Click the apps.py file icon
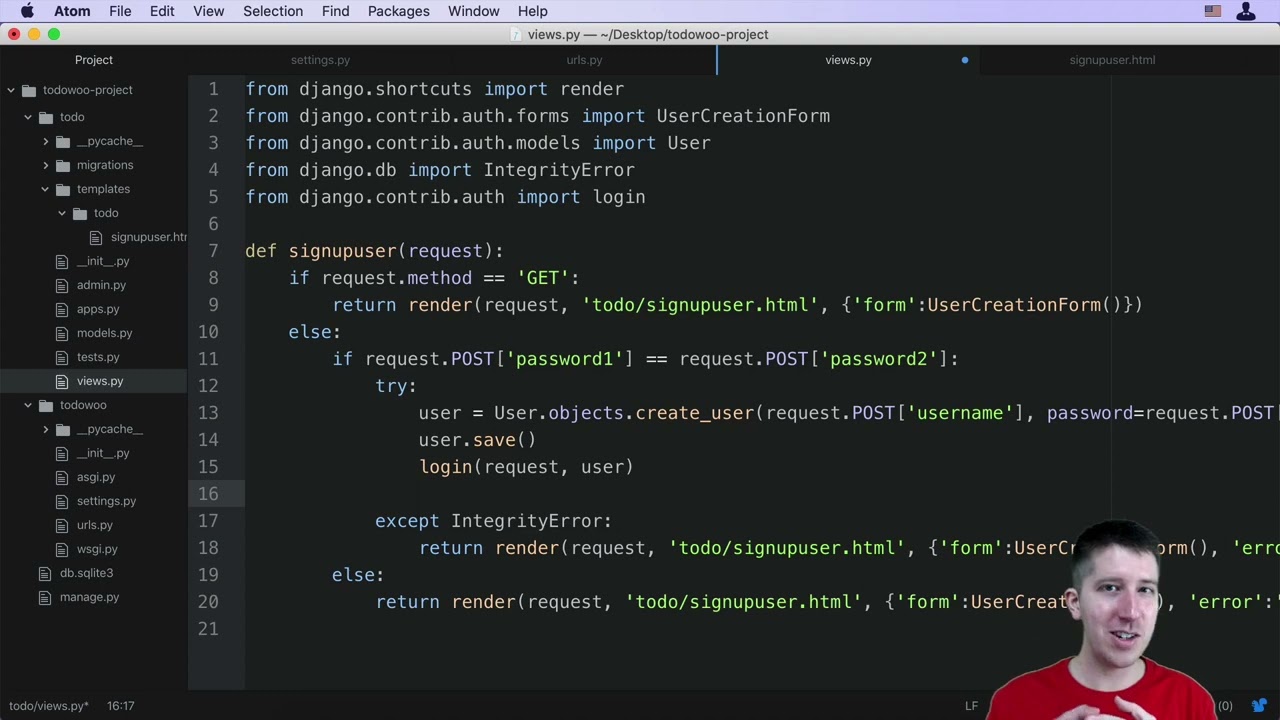This screenshot has height=720, width=1280. (62, 309)
